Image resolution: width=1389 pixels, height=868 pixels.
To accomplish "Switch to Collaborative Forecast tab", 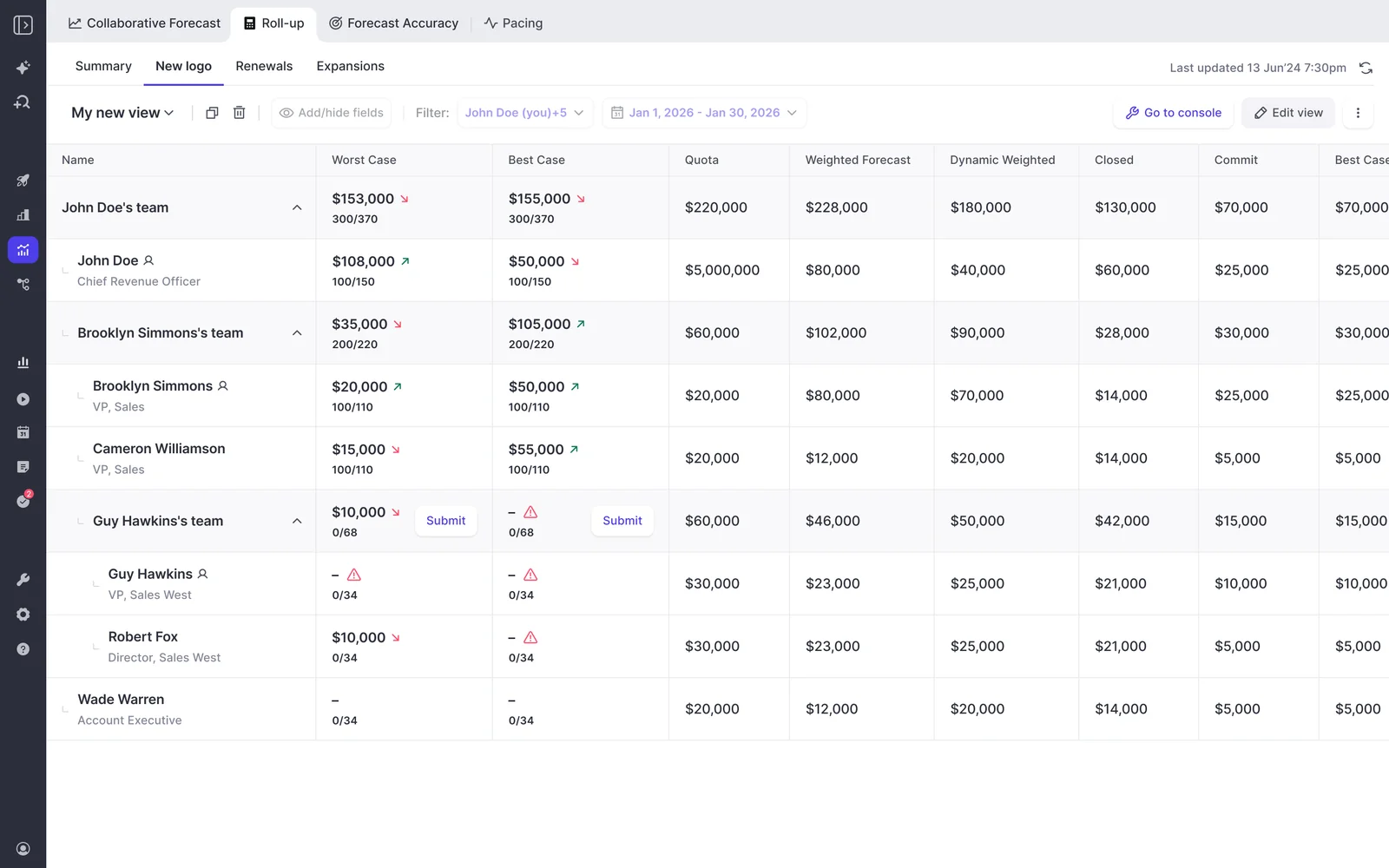I will pyautogui.click(x=144, y=23).
